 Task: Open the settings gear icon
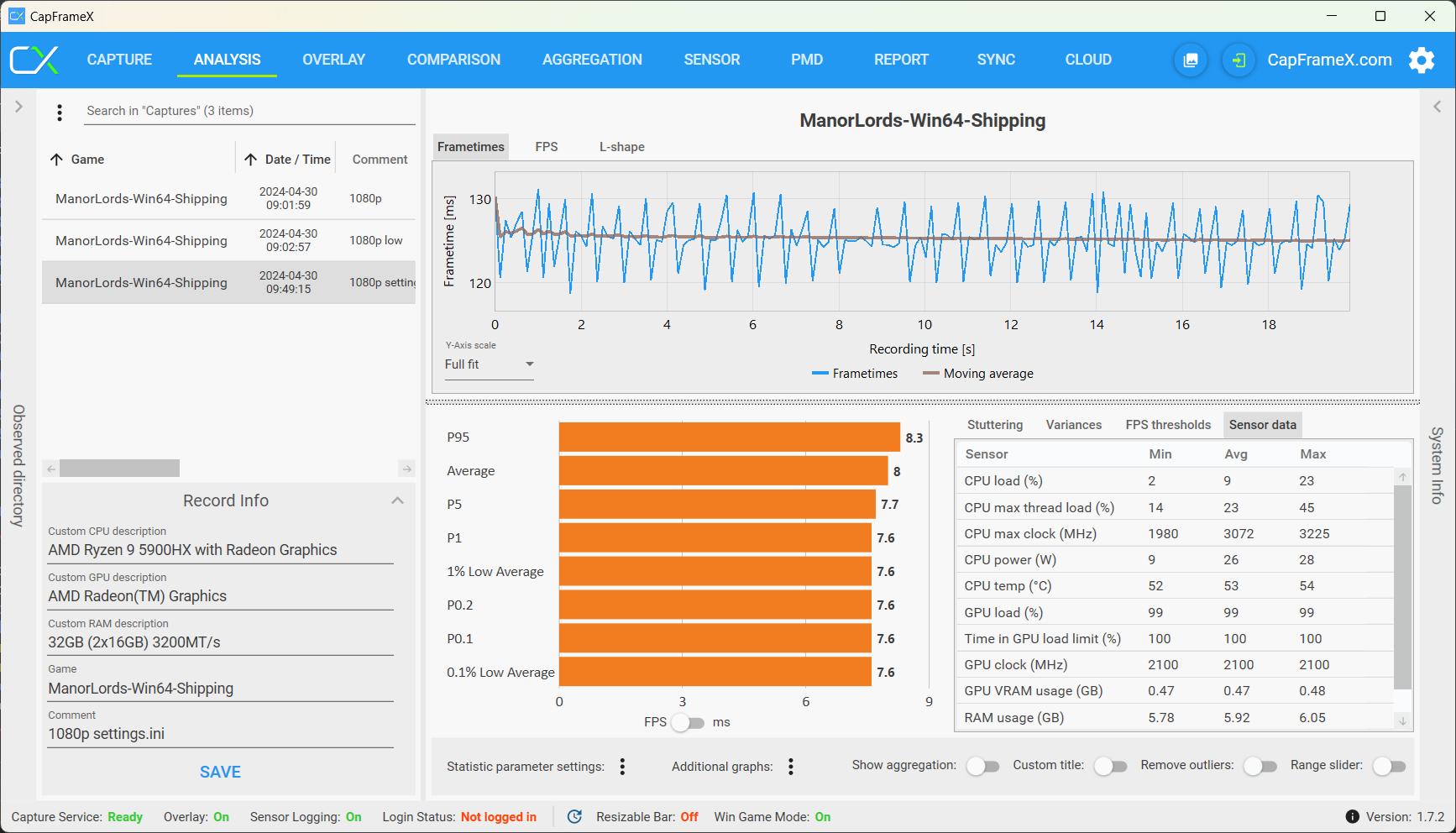[x=1422, y=60]
